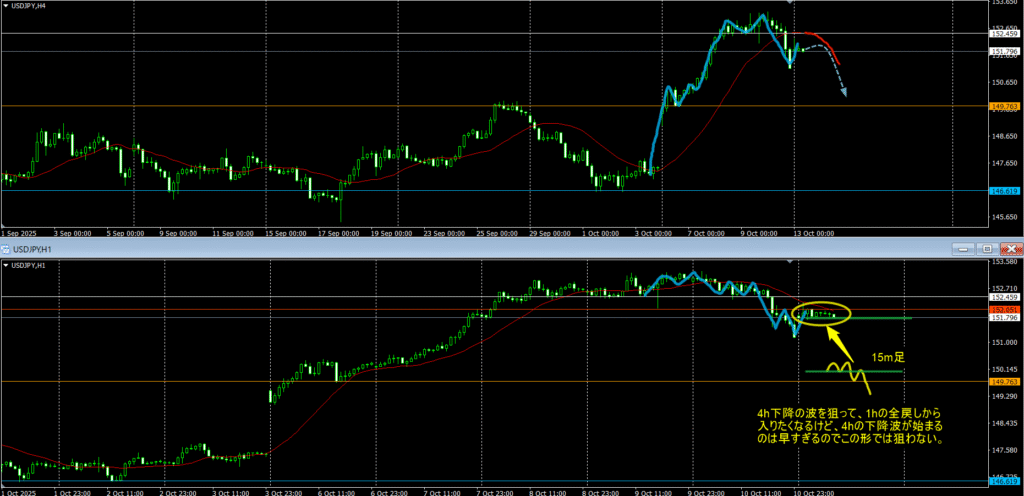Viewport: 1024px width, 496px height.
Task: Click the red 152.081 price label on H1
Action: pyautogui.click(x=1004, y=310)
